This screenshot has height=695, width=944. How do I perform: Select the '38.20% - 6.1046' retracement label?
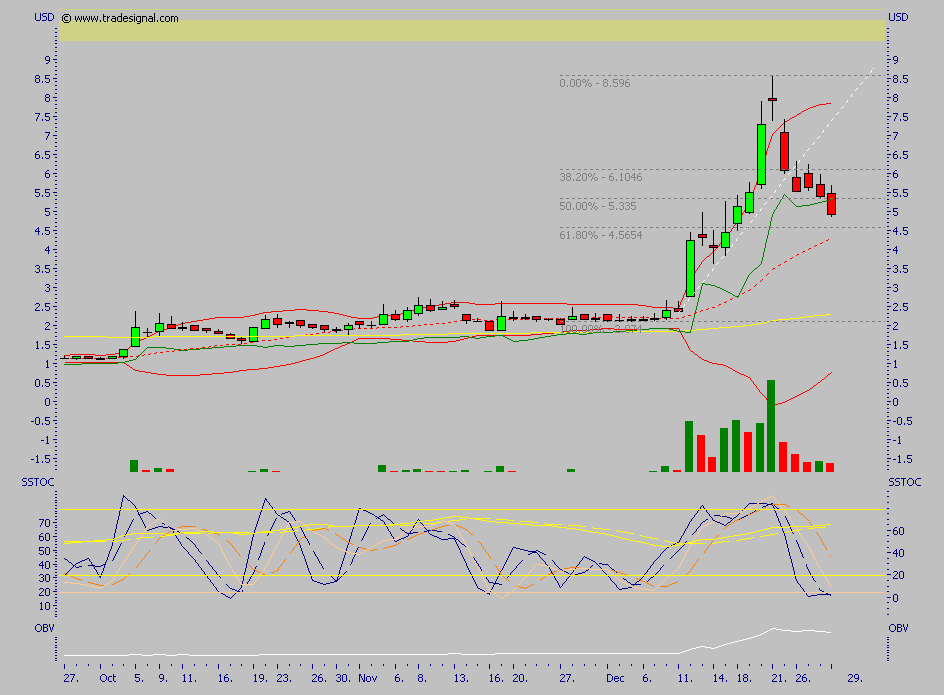[x=601, y=177]
